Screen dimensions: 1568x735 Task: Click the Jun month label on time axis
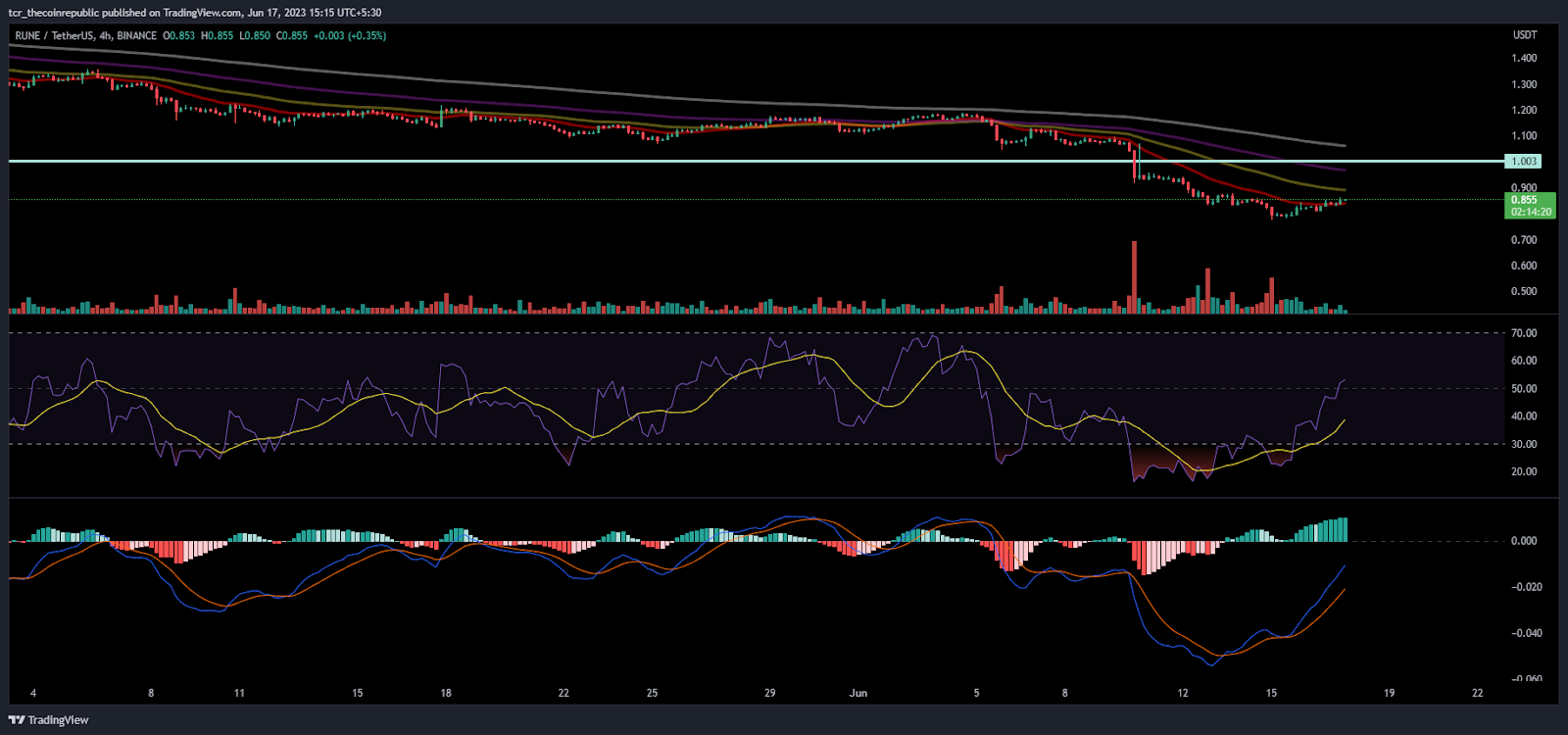pyautogui.click(x=858, y=693)
